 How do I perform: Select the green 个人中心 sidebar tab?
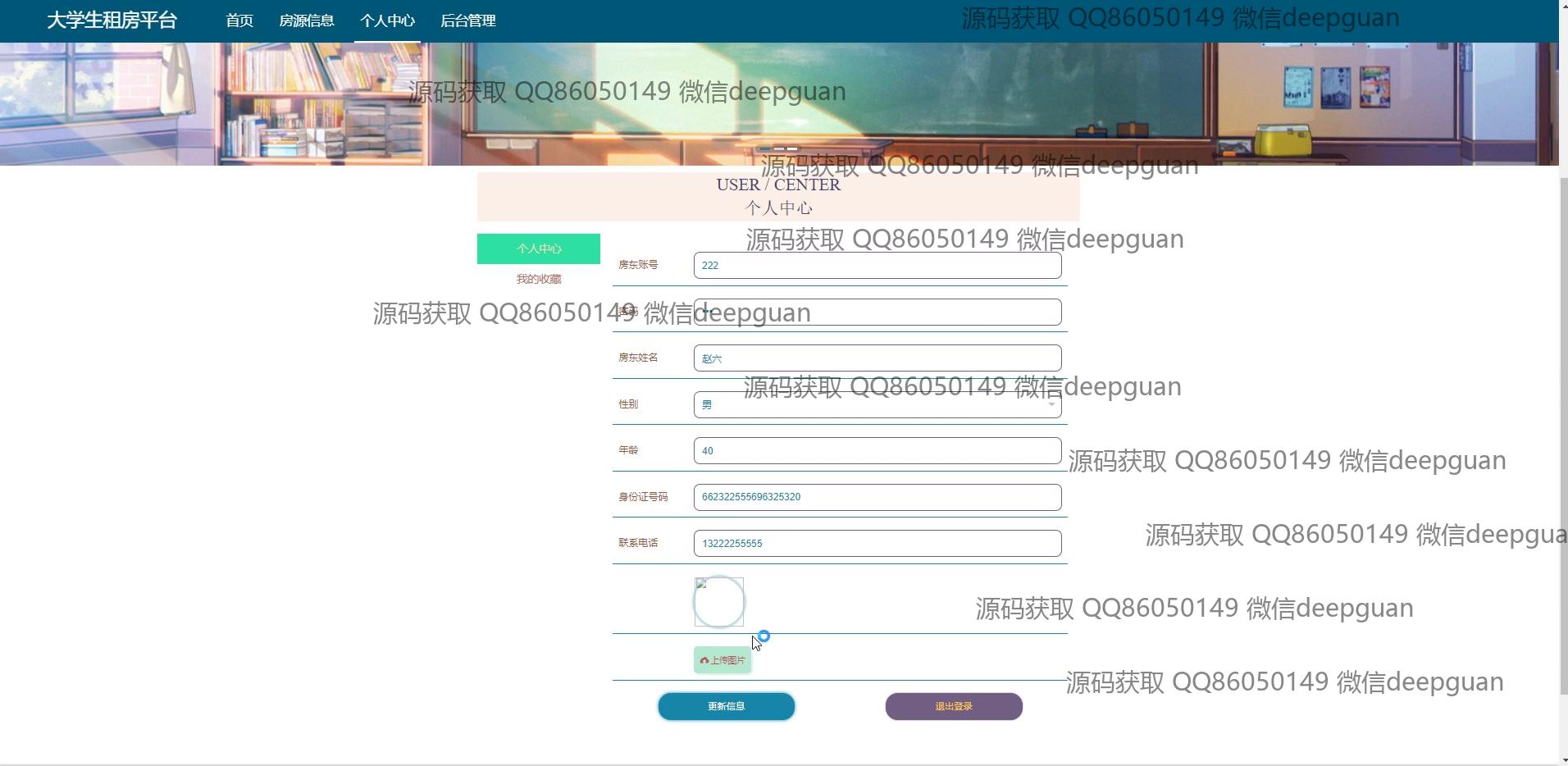tap(539, 248)
